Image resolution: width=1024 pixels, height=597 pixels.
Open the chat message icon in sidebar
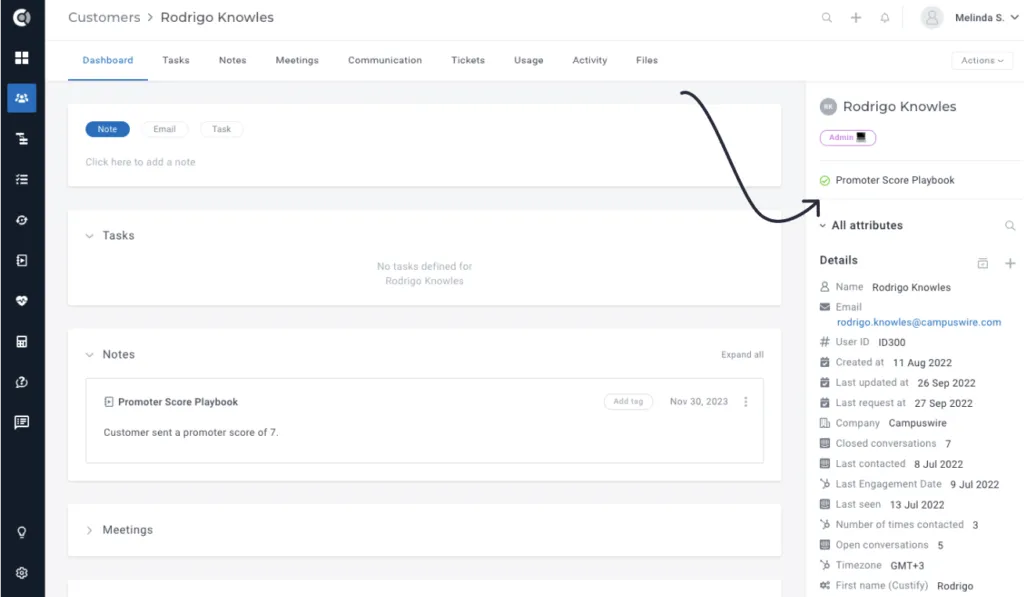click(22, 423)
